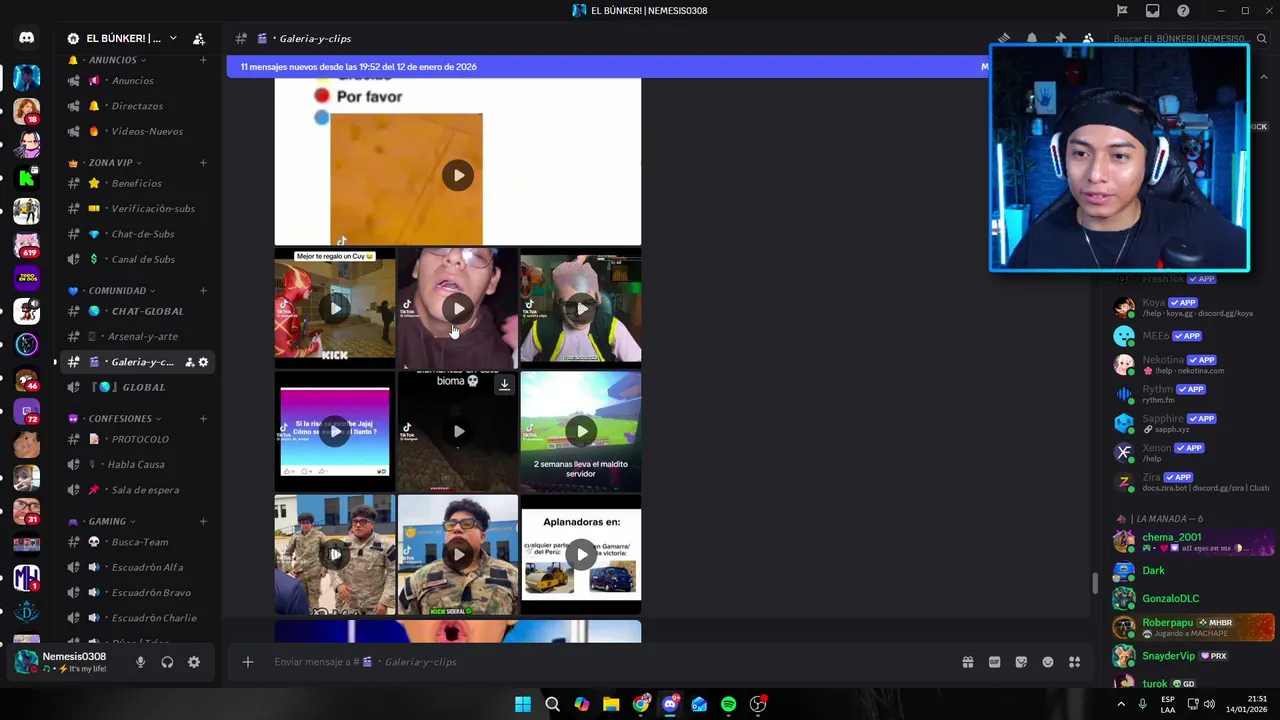Play the 'Aplanadoras en' video
Screen dimensions: 1280x720
coord(581,554)
